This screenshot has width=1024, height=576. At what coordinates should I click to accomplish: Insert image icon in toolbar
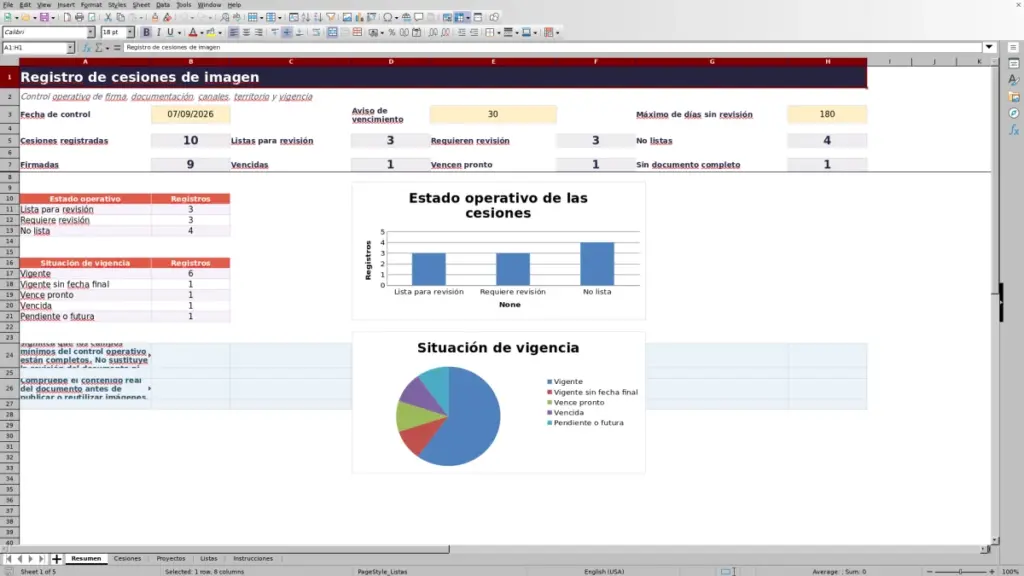click(347, 18)
